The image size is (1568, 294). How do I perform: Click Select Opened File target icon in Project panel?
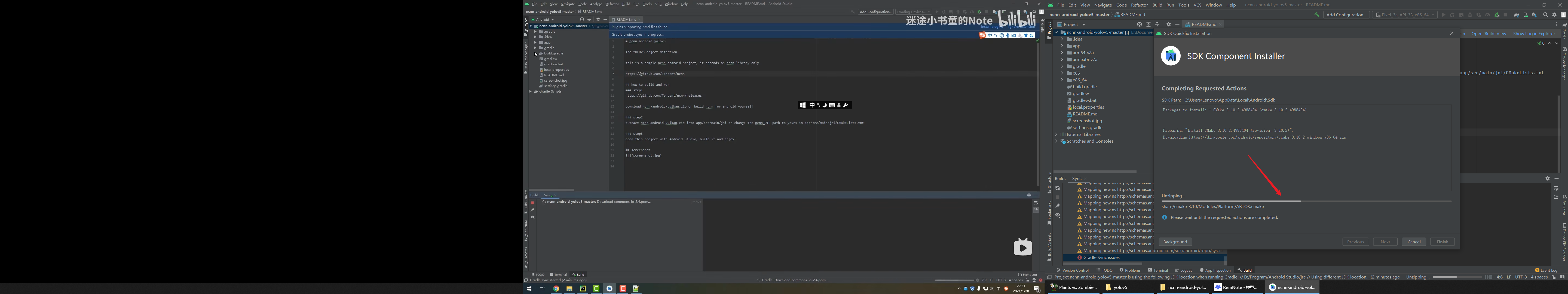click(1140, 24)
